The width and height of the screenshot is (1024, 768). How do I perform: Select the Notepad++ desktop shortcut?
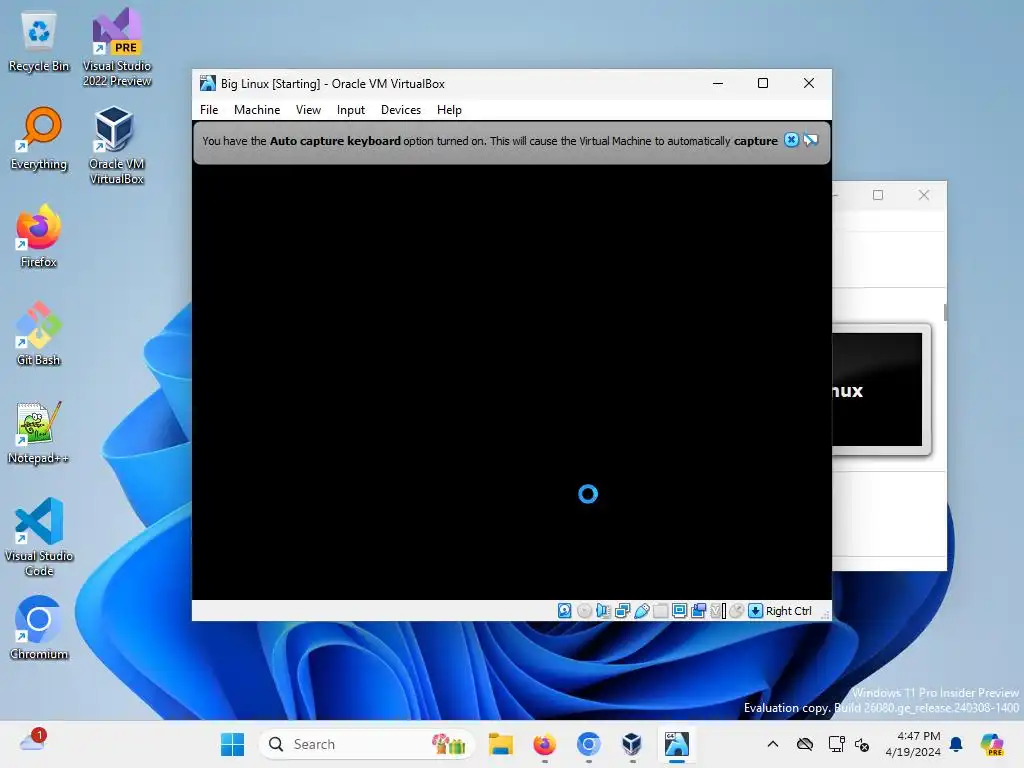39,432
